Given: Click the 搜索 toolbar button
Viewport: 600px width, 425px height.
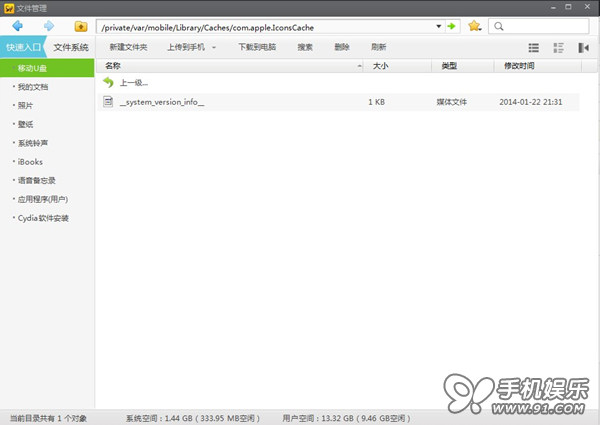Looking at the screenshot, I should [x=305, y=47].
